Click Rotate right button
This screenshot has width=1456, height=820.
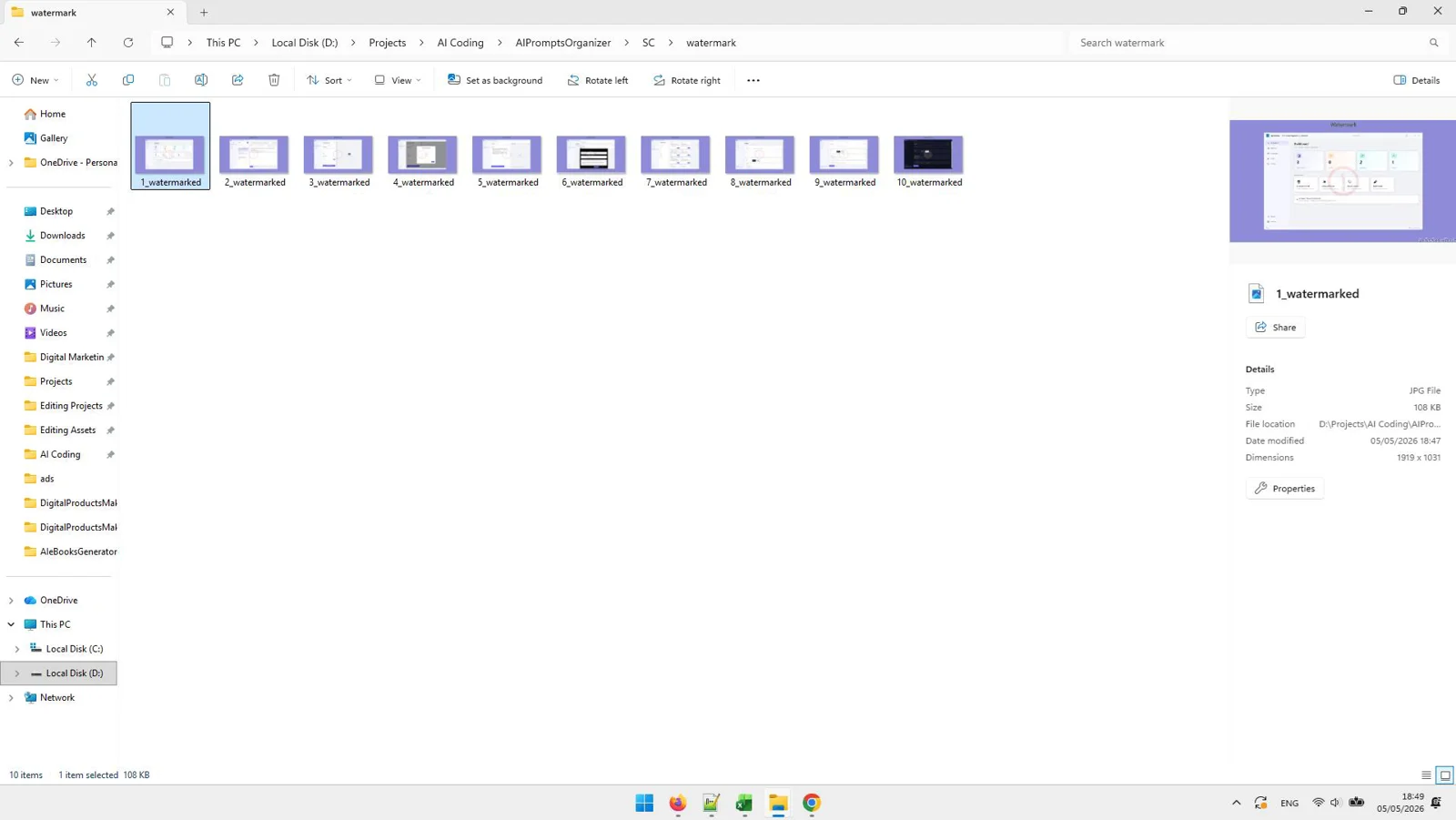687,80
